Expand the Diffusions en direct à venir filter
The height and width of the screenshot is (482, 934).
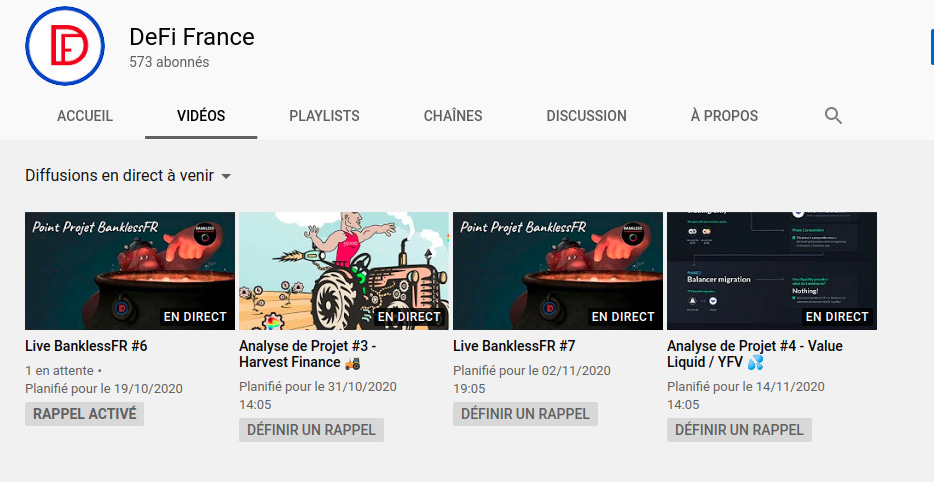tap(128, 176)
